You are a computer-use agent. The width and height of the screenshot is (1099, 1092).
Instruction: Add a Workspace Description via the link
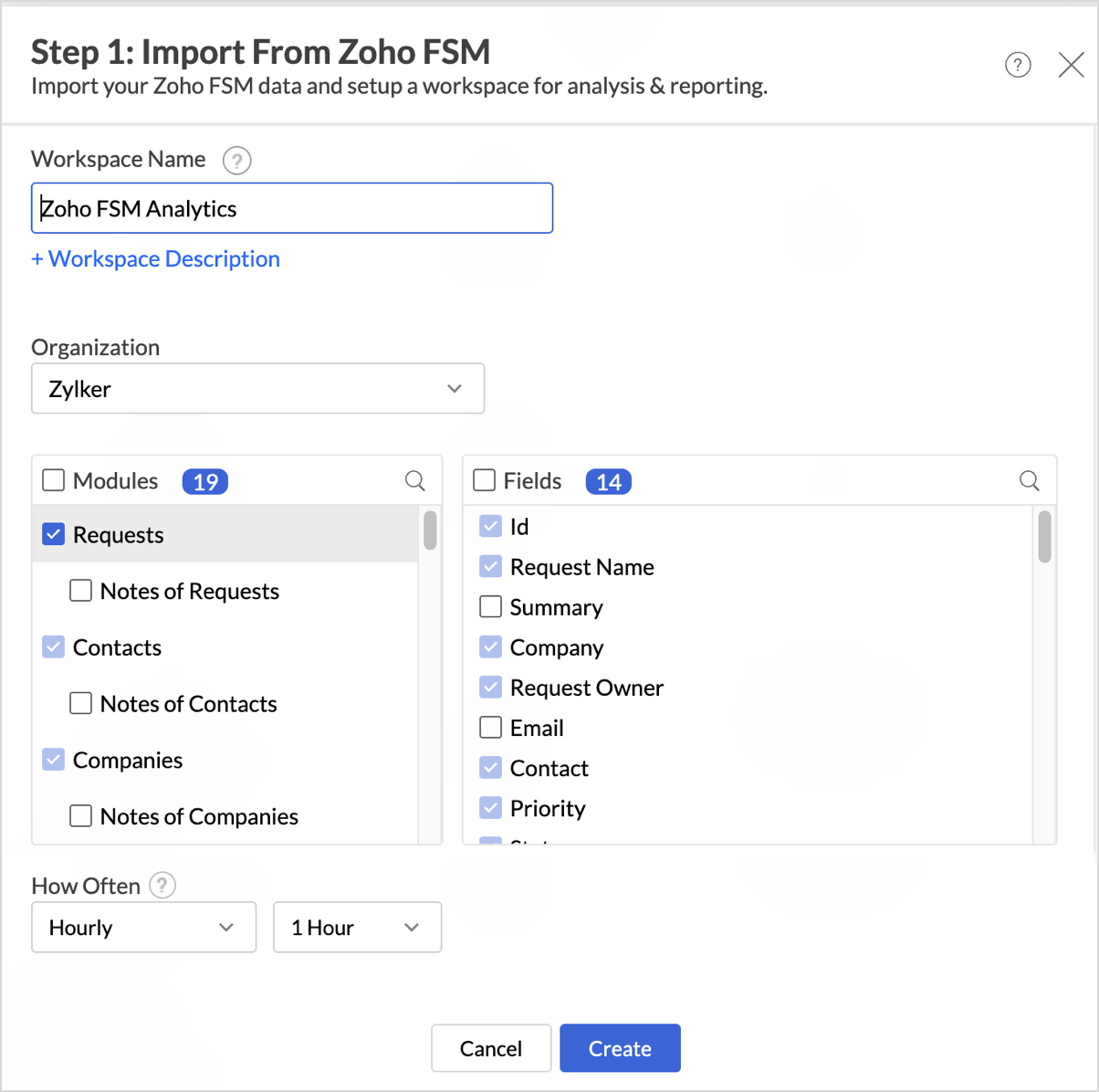155,259
